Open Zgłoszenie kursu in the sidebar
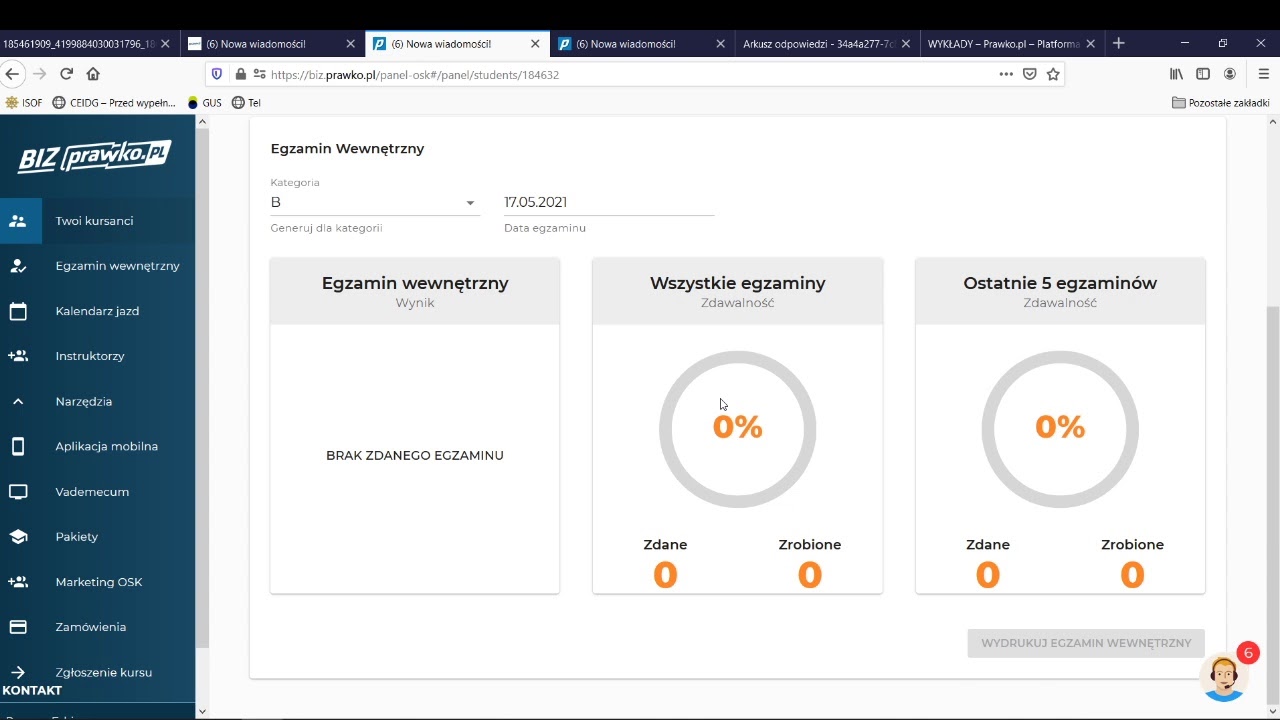This screenshot has height=720, width=1280. point(97,672)
